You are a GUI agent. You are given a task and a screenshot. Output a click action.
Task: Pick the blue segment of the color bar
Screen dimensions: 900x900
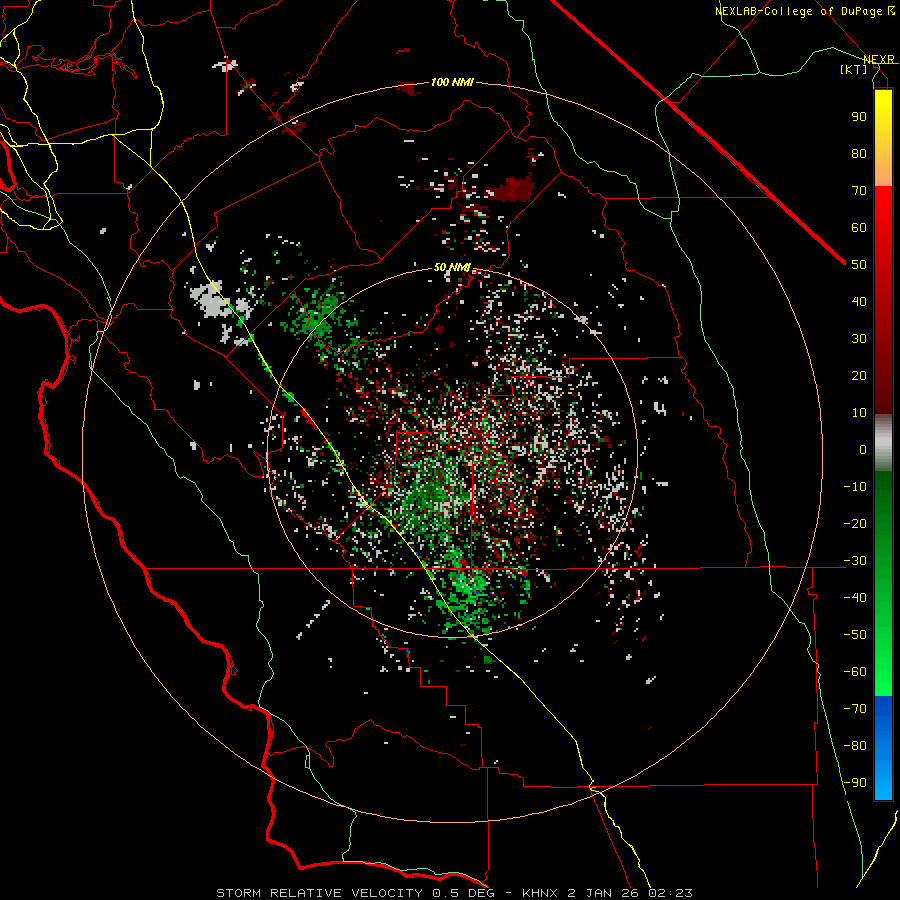pos(883,747)
